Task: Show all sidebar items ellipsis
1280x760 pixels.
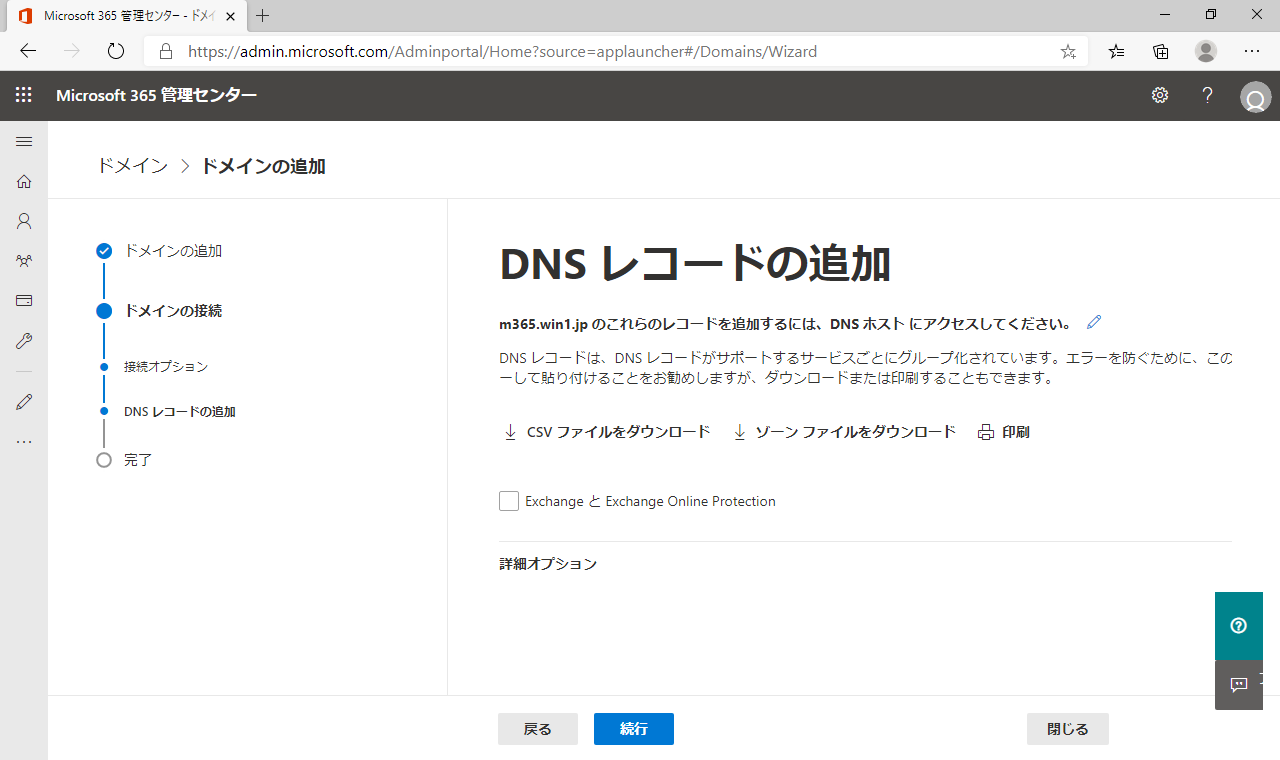Action: pos(24,441)
